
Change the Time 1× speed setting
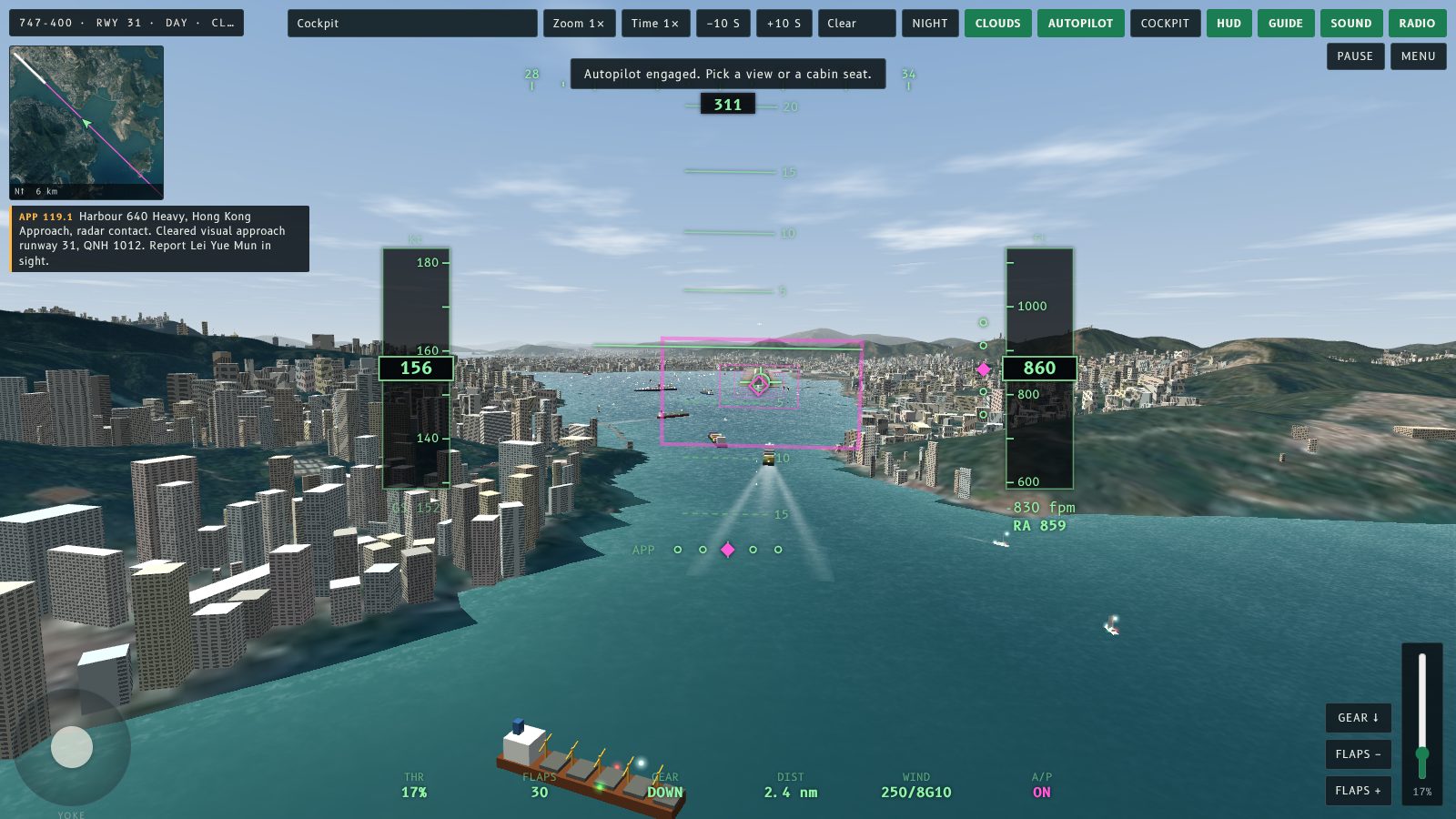(655, 23)
